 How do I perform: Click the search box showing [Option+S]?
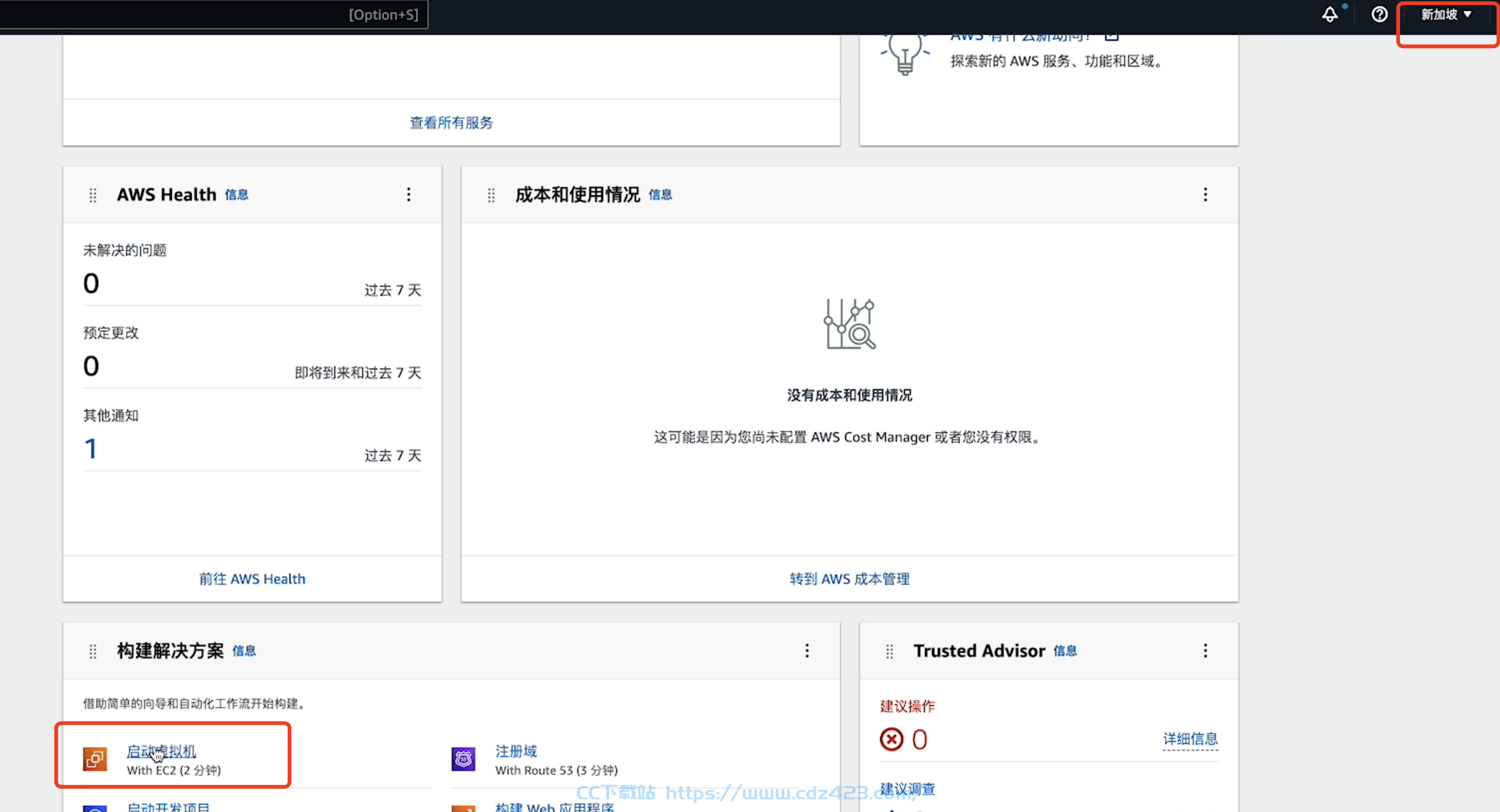[x=214, y=15]
